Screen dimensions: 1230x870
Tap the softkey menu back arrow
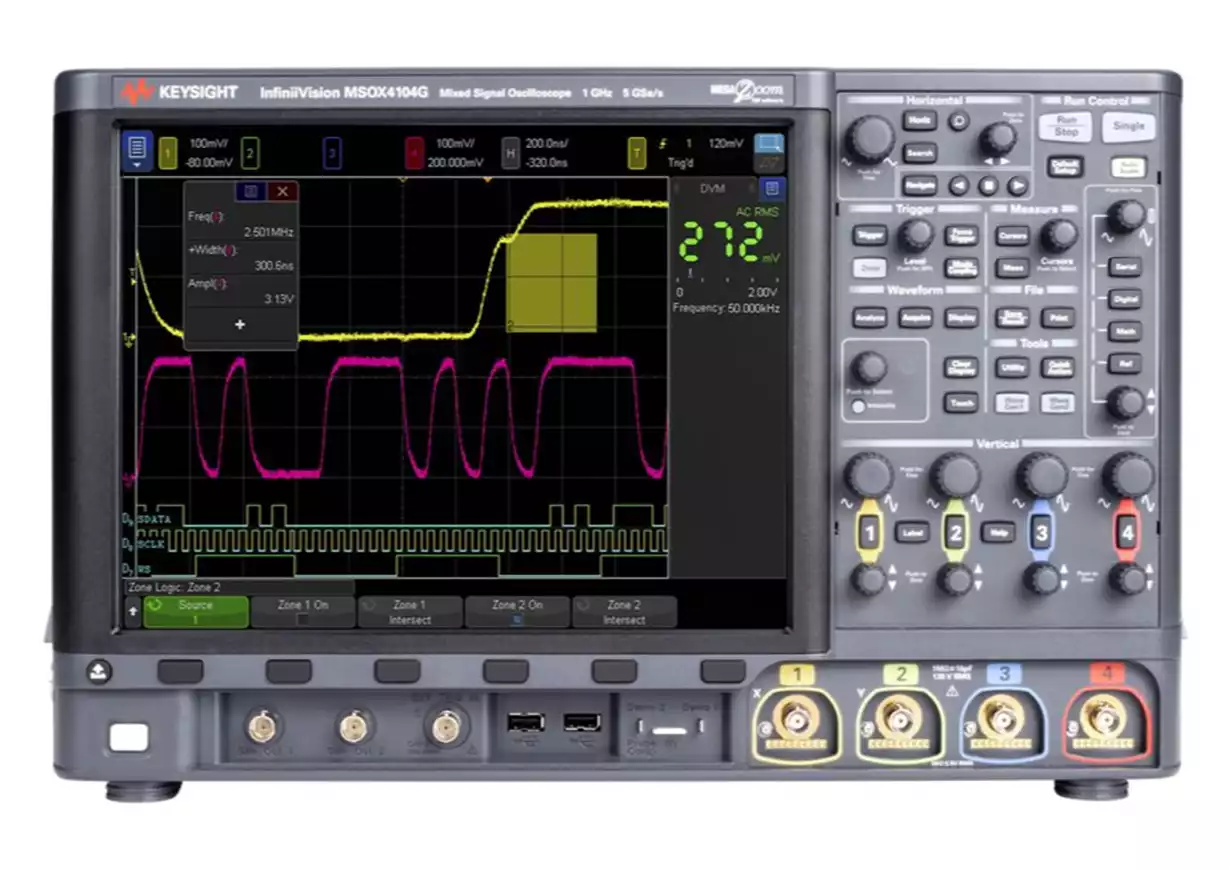pyautogui.click(x=132, y=611)
